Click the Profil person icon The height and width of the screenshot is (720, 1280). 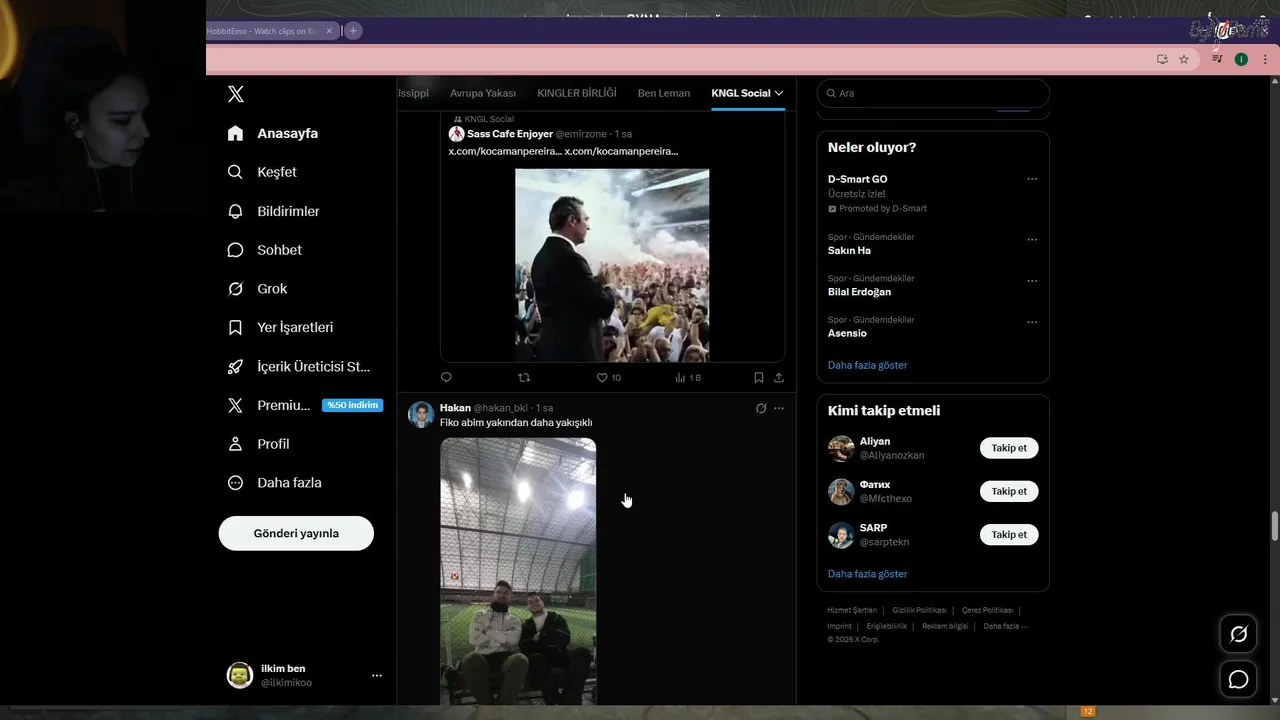[235, 444]
